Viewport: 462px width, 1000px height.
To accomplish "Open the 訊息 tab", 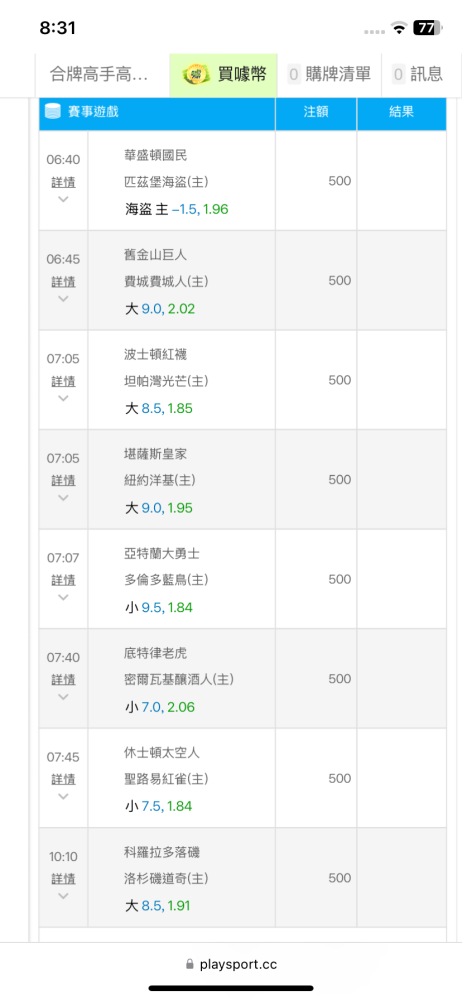I will pos(419,75).
